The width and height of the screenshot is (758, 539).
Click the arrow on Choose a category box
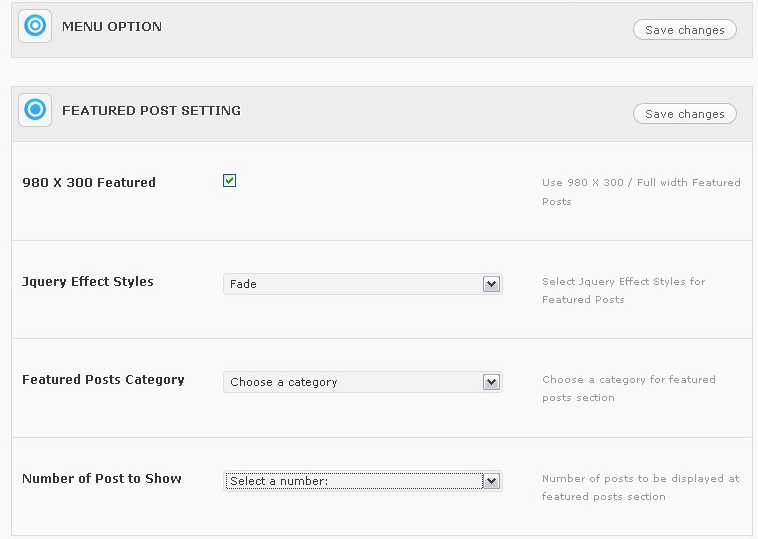pos(490,382)
